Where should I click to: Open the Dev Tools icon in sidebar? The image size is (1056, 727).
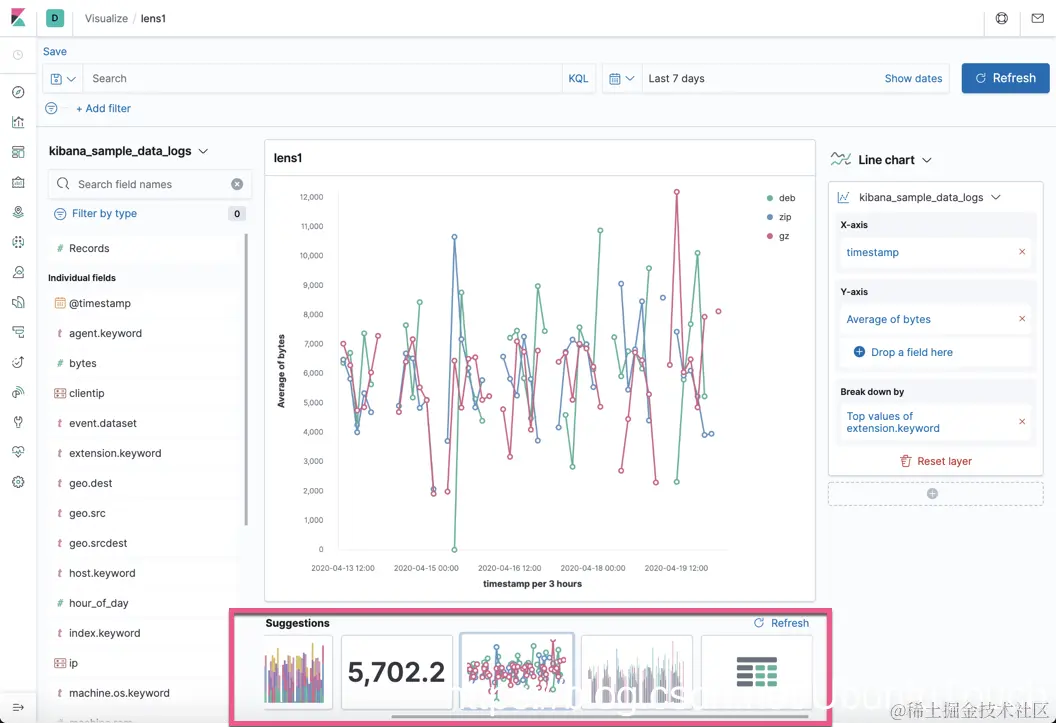(18, 422)
